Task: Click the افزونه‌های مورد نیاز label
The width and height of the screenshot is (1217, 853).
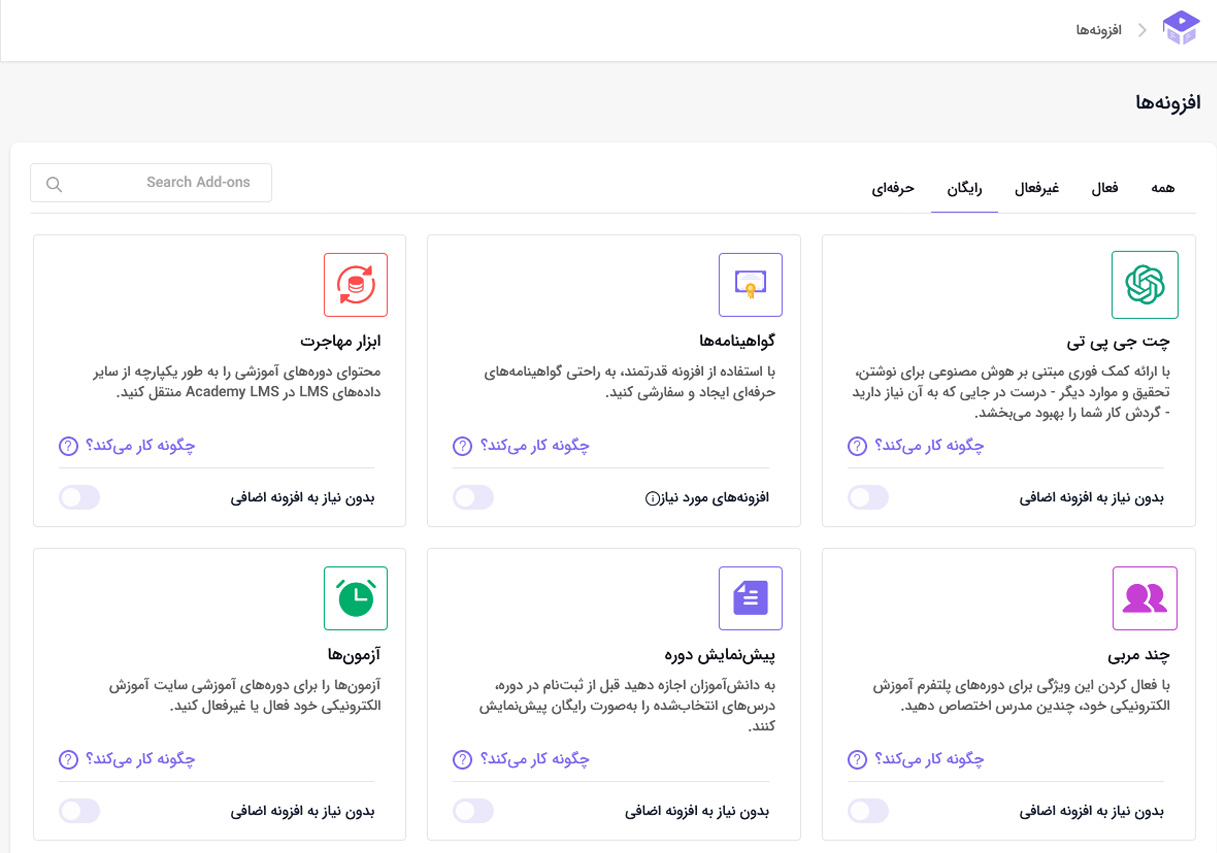Action: coord(715,498)
